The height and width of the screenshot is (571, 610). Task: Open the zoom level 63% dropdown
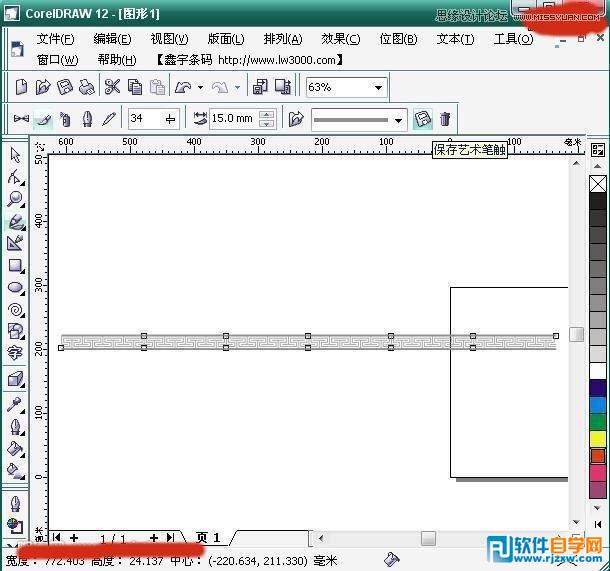point(378,88)
